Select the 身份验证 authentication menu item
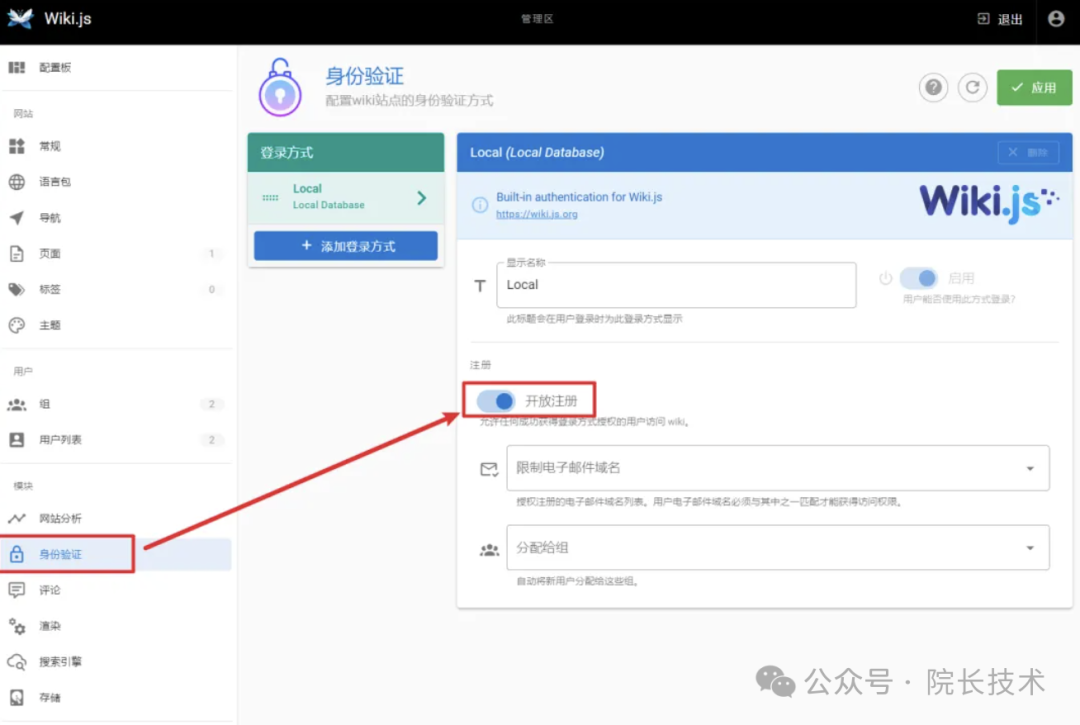This screenshot has width=1080, height=725. click(x=117, y=554)
